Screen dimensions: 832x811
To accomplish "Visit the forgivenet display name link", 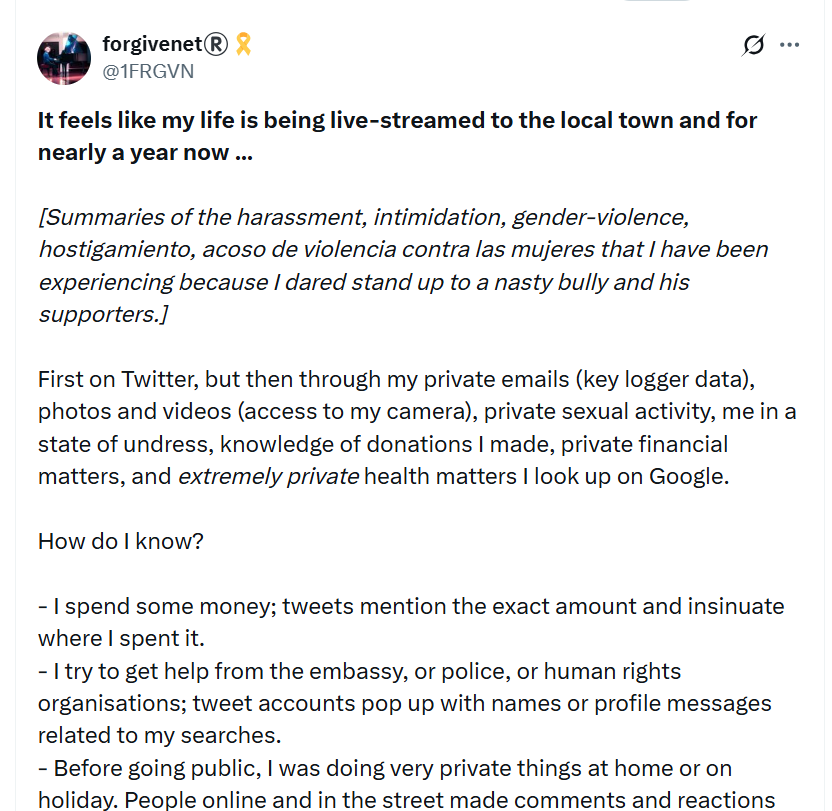I will [153, 44].
